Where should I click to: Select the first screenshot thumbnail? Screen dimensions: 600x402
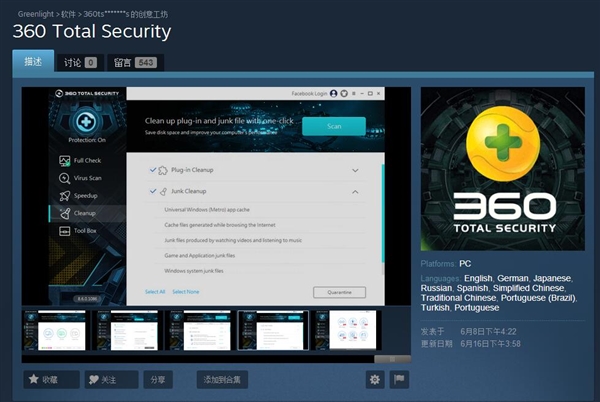55,330
